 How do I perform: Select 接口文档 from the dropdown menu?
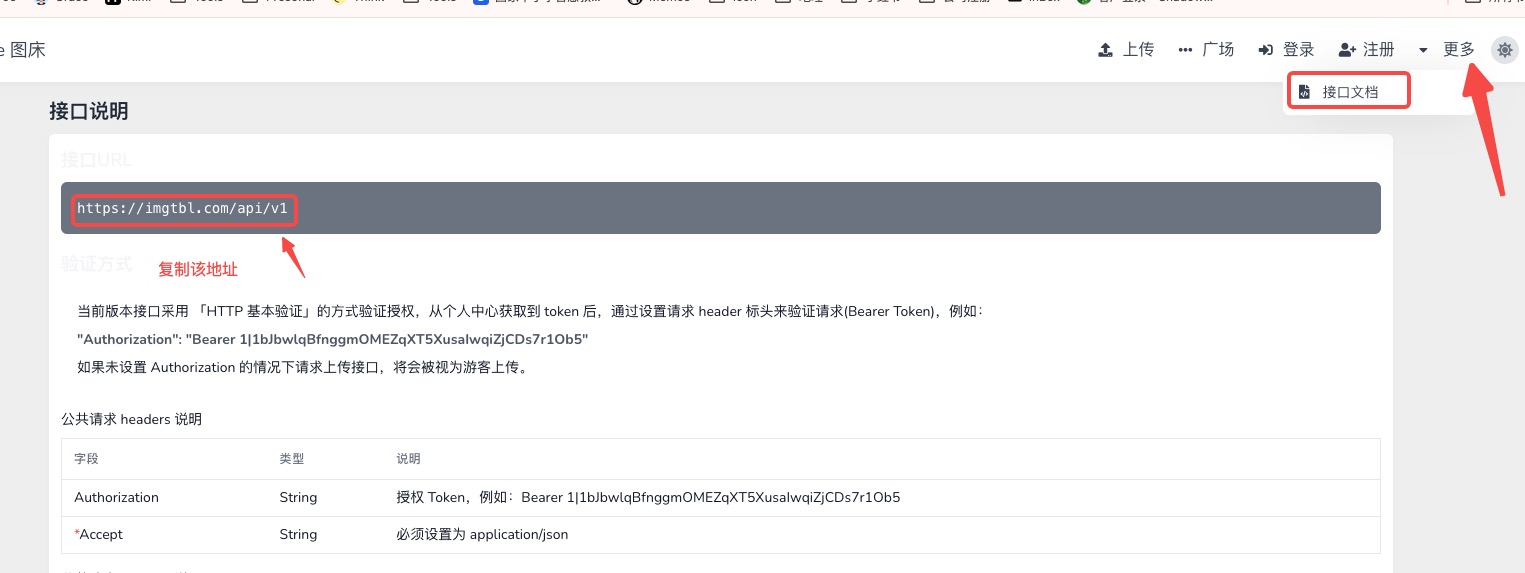click(1349, 92)
